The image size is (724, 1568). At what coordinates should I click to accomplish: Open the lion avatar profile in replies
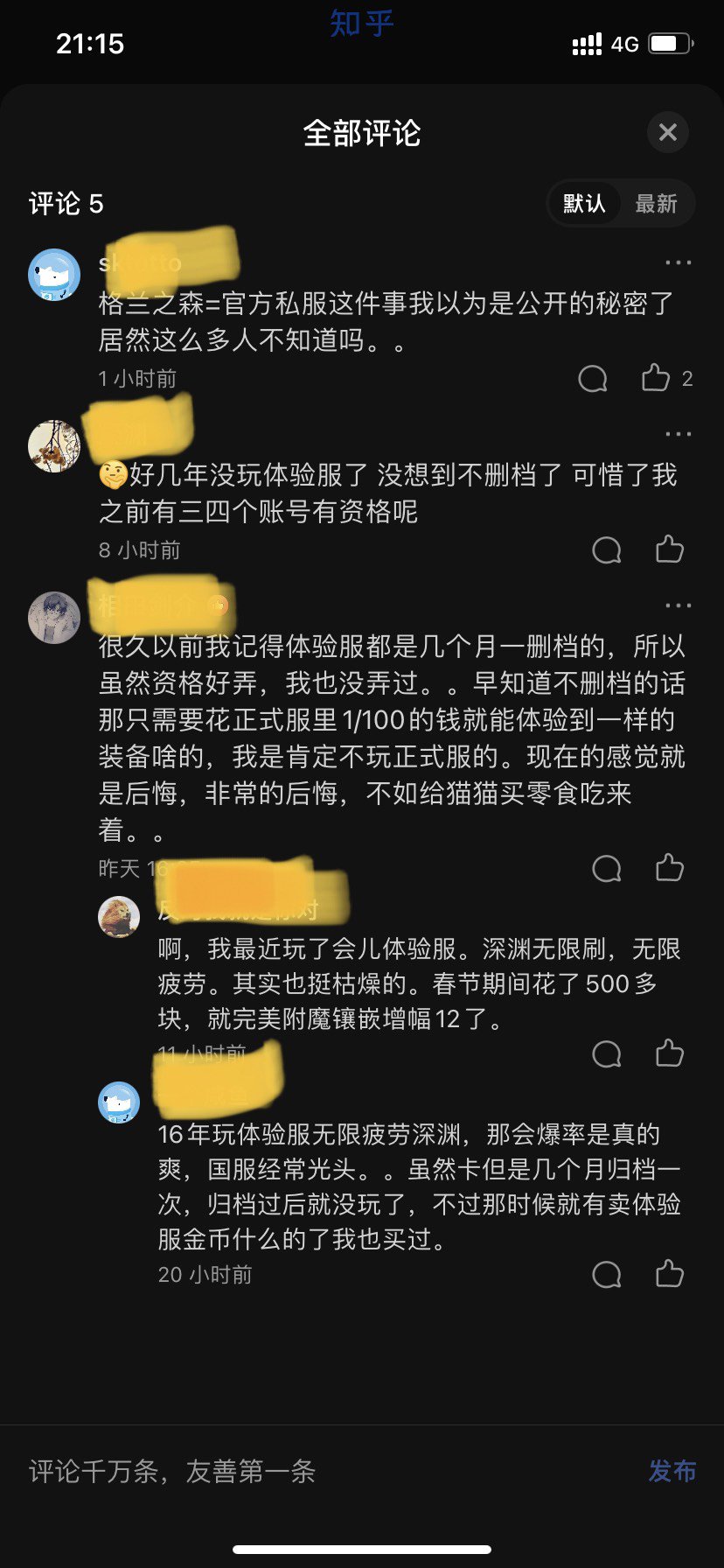119,916
